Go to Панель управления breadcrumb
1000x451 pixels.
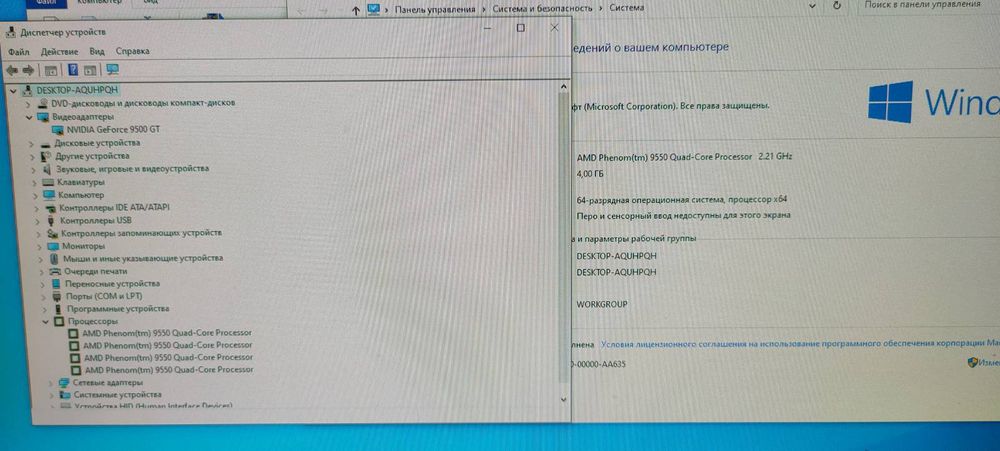click(x=435, y=9)
